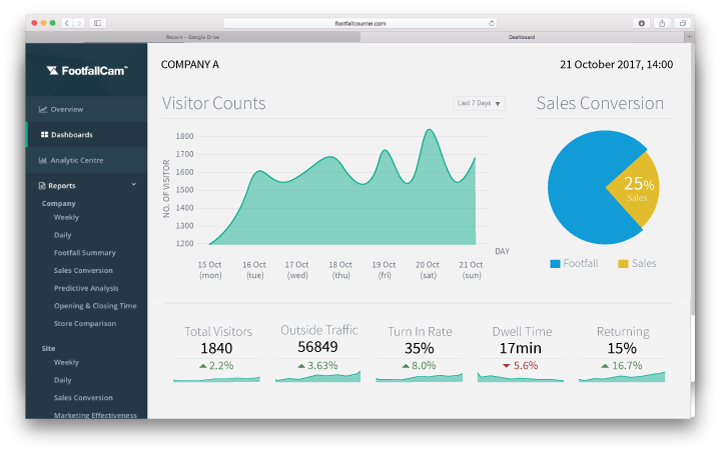Collapse the Reports section chevron
This screenshot has height=454, width=720.
tap(134, 185)
